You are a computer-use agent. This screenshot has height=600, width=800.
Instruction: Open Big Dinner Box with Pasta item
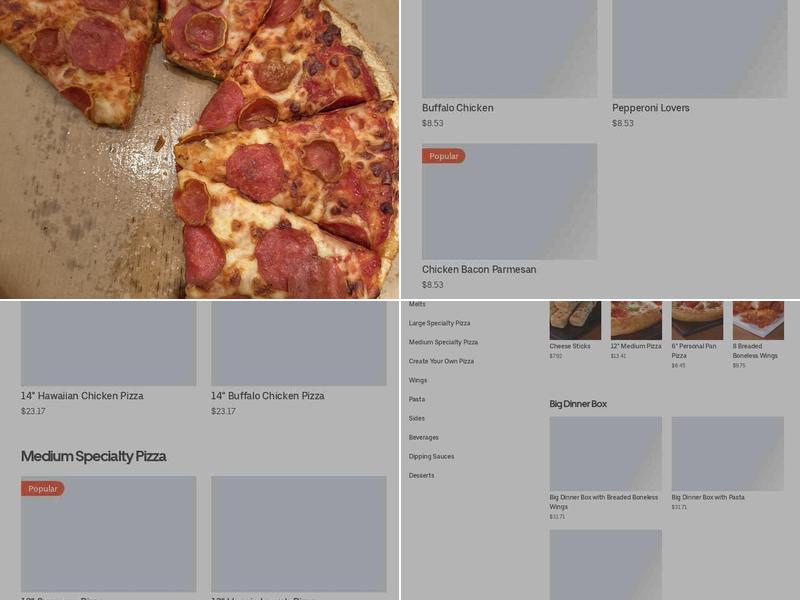[708, 497]
